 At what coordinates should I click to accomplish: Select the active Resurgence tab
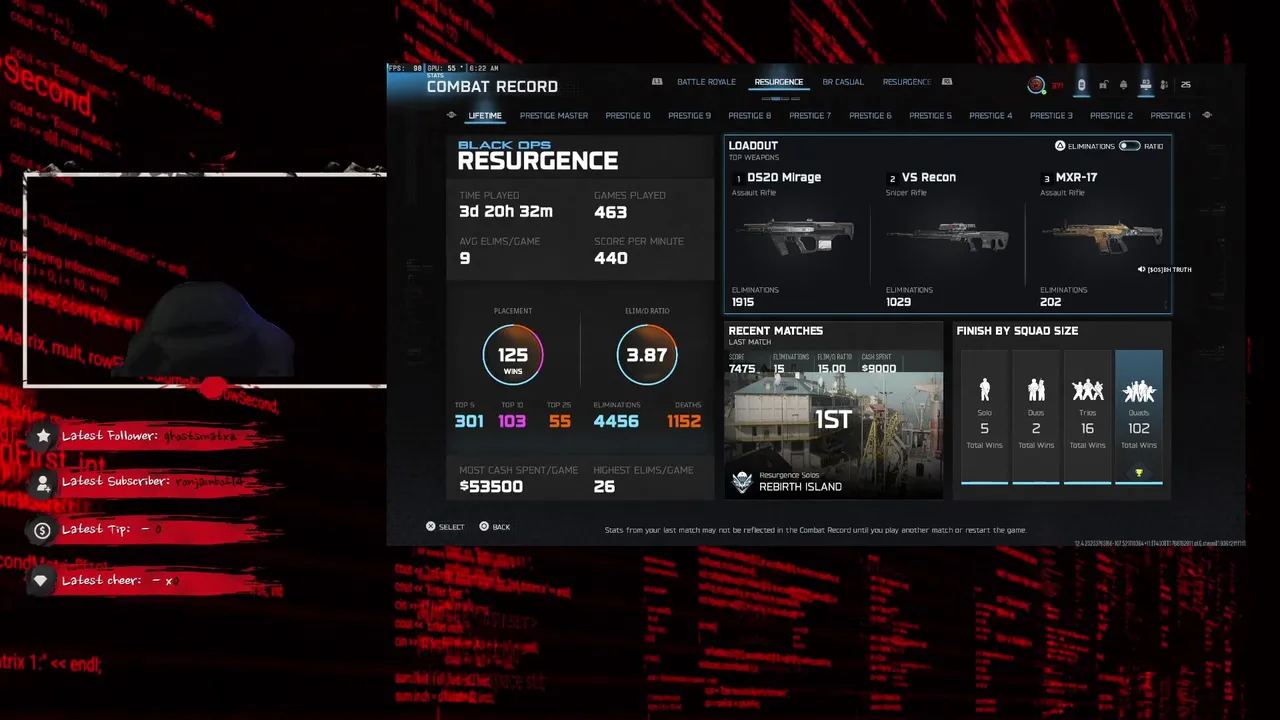coord(779,82)
